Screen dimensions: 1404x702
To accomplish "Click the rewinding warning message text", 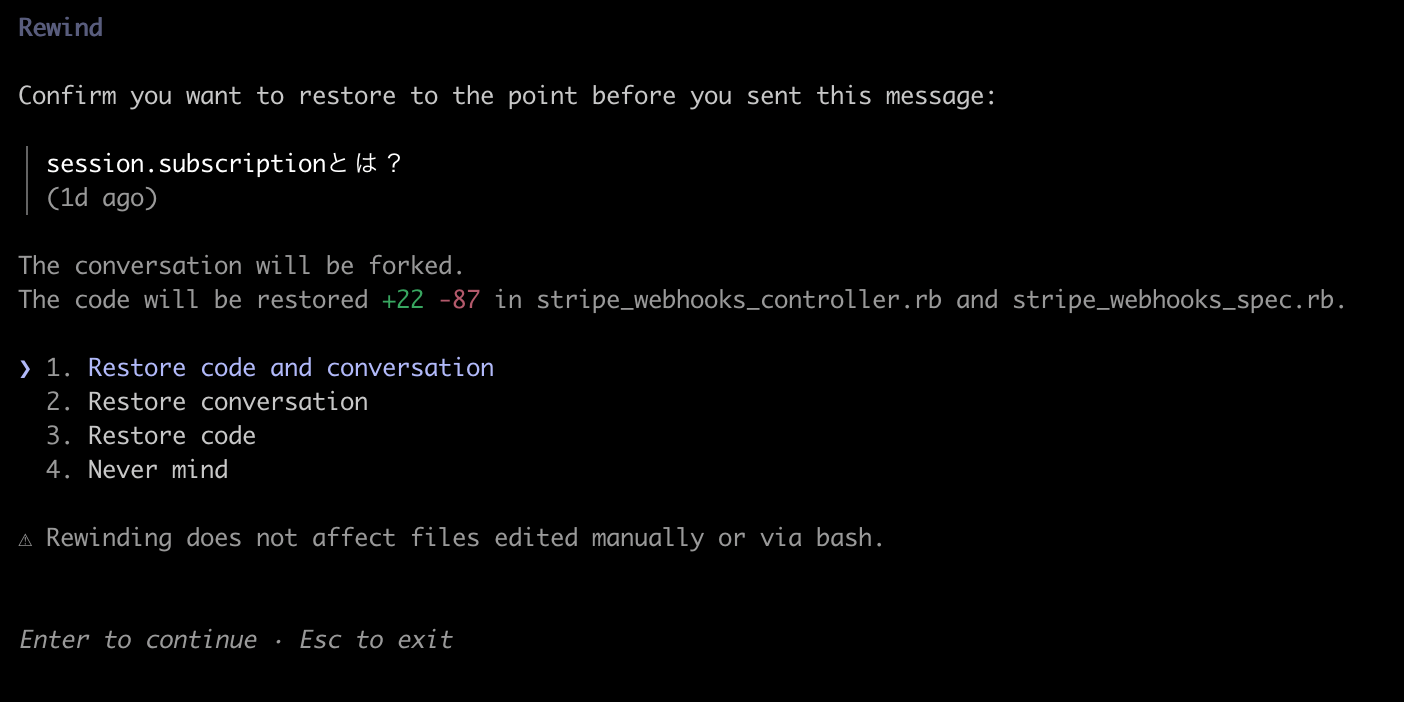I will point(465,538).
